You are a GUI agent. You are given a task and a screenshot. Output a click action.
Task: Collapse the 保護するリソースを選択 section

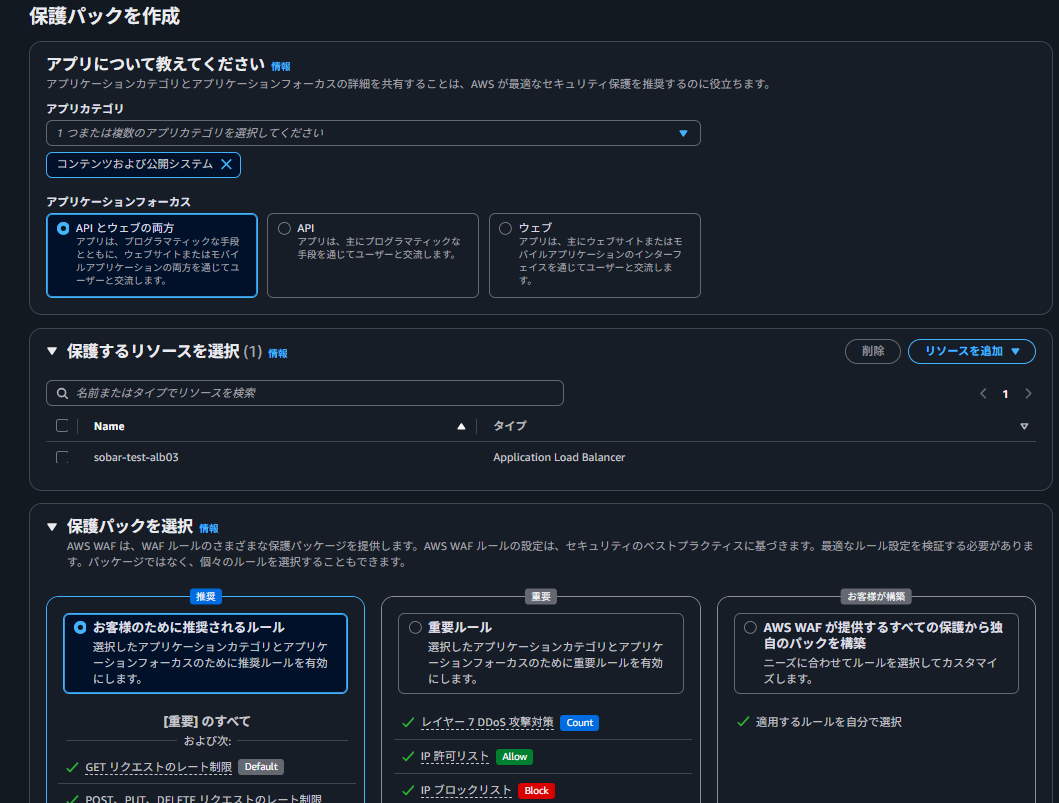52,351
